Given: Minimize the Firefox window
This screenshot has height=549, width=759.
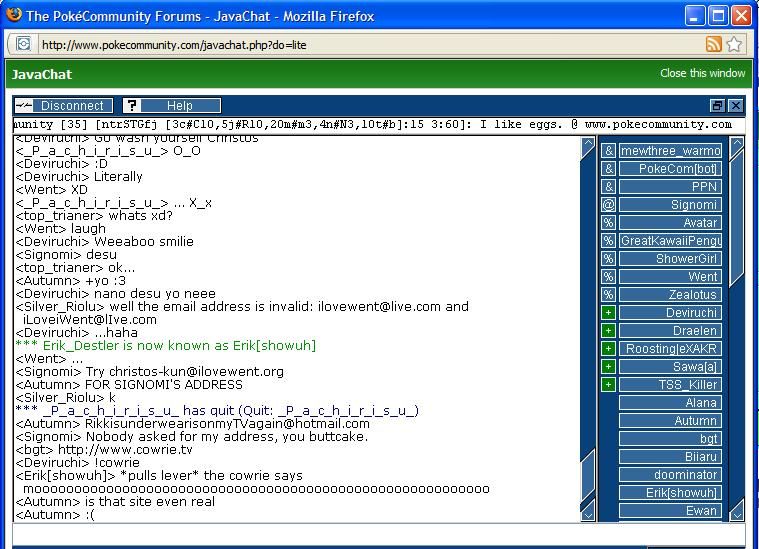Looking at the screenshot, I should [x=695, y=15].
